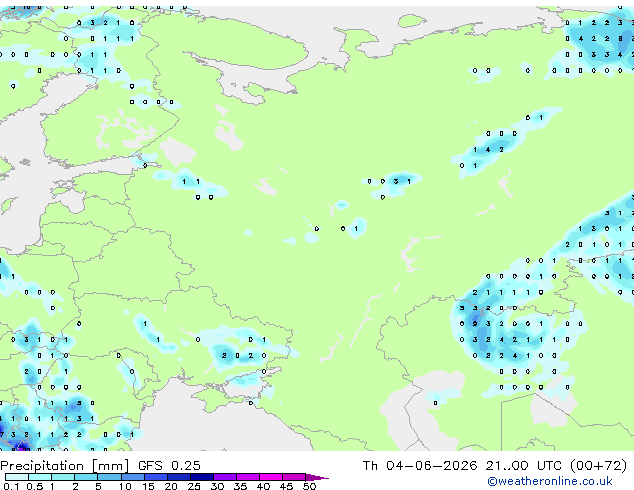Click the 'Th 04-06-2026' date text
Viewport: 634px width, 490px height.
click(x=420, y=466)
